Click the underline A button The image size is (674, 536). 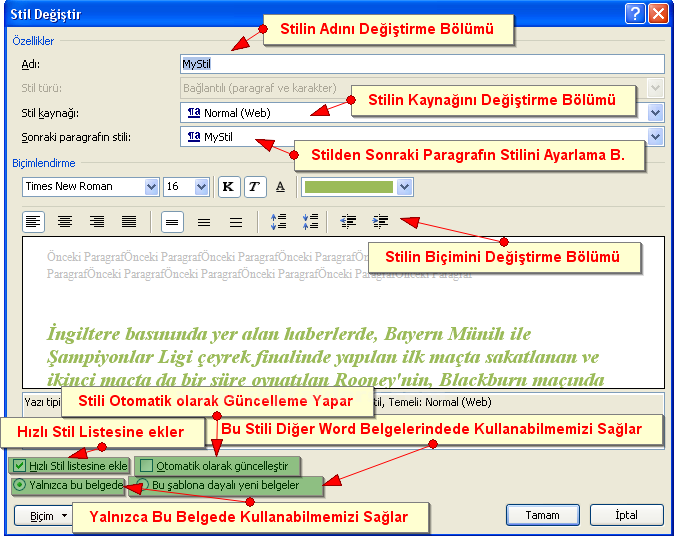click(280, 187)
